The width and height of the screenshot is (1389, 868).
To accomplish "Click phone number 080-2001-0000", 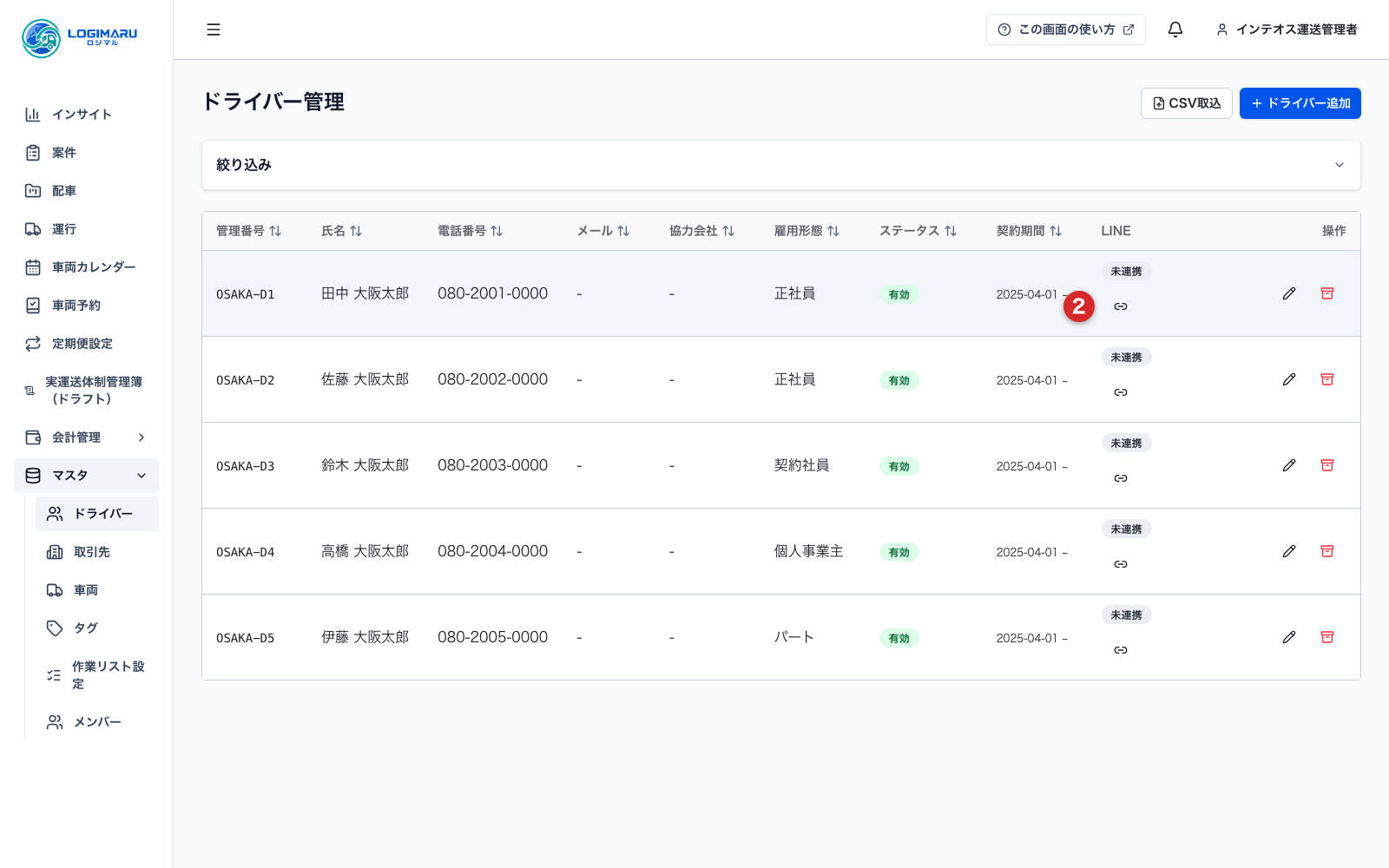I will click(492, 293).
